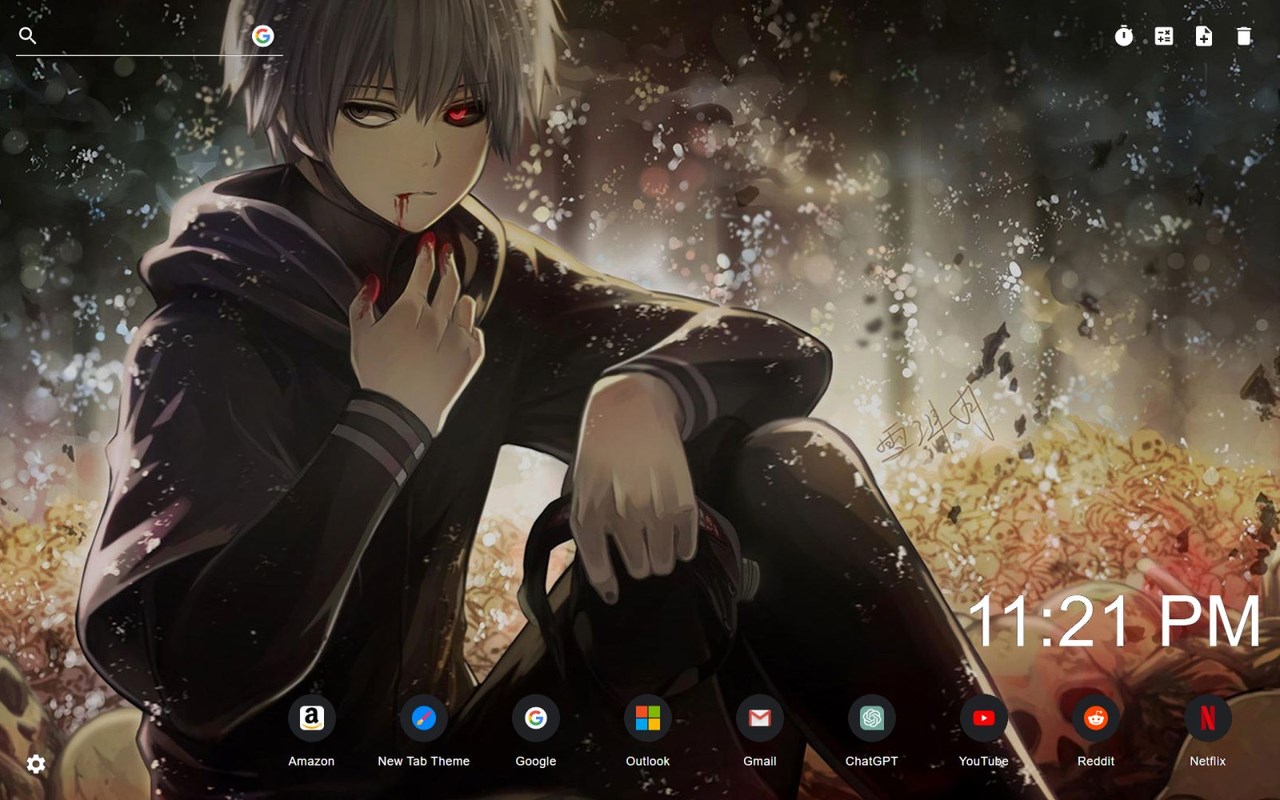Click the Google logo in the search bar
The width and height of the screenshot is (1280, 800).
[x=263, y=36]
